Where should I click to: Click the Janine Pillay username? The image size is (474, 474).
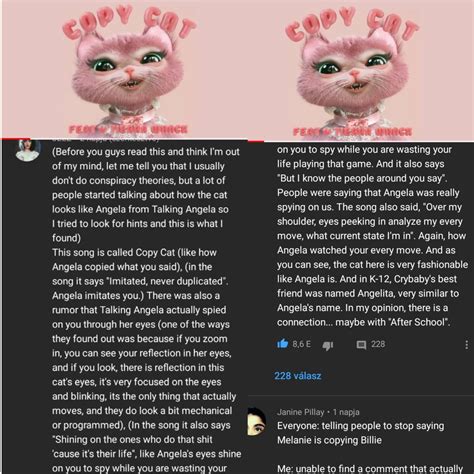point(300,412)
